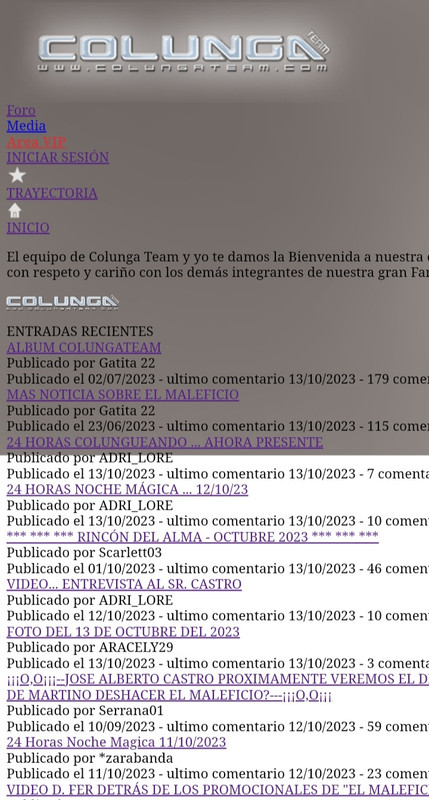Open 24 HORAS COLUNGUEANDO ... AHORA PRESENTE
The height and width of the screenshot is (800, 429).
(x=165, y=442)
